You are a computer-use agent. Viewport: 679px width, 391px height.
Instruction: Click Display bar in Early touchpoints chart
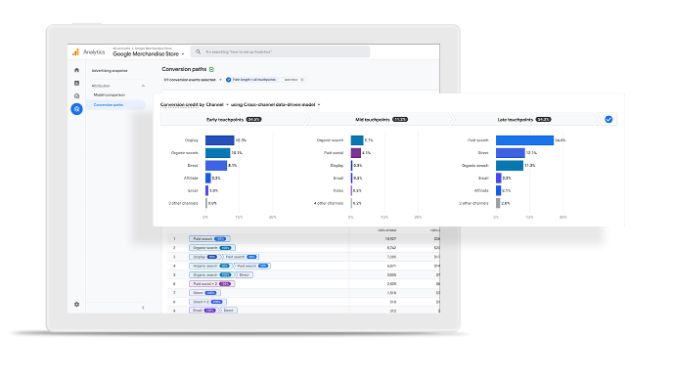click(x=220, y=140)
